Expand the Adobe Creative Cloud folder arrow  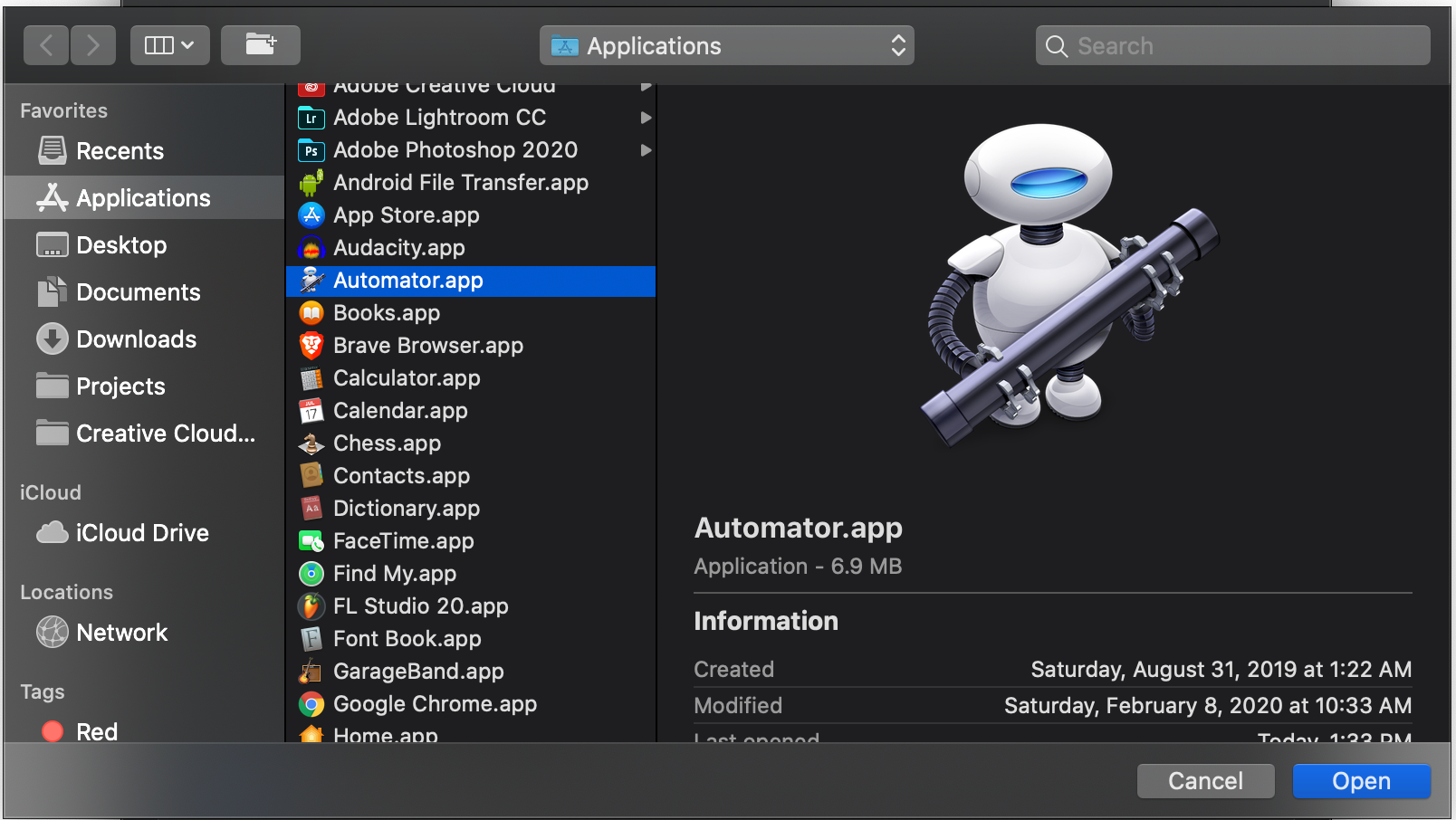(646, 86)
